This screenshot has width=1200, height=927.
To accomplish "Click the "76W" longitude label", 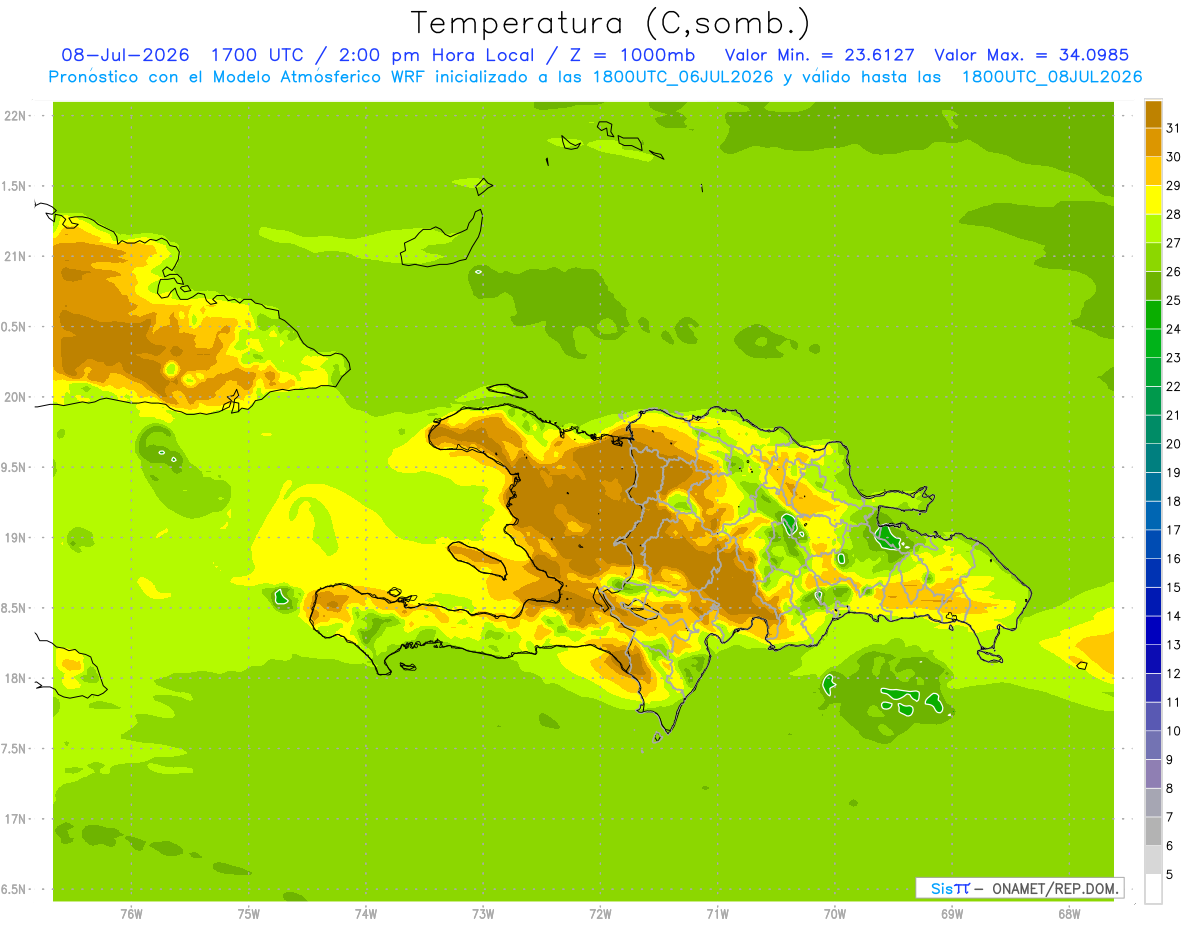I will click(131, 915).
